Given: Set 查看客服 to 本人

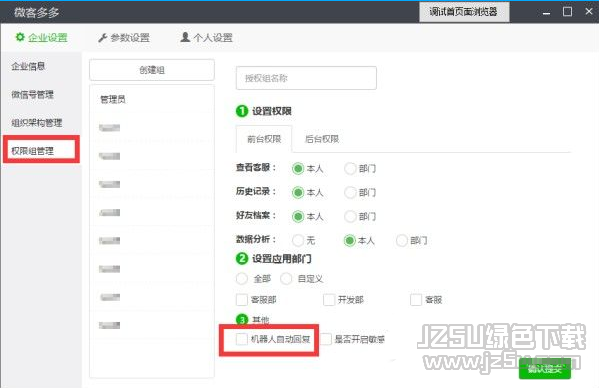Looking at the screenshot, I should (298, 168).
